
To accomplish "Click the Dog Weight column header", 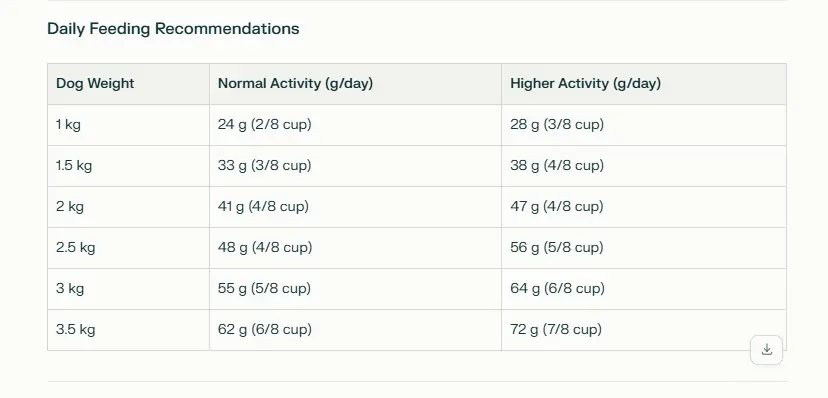I will 128,84.
